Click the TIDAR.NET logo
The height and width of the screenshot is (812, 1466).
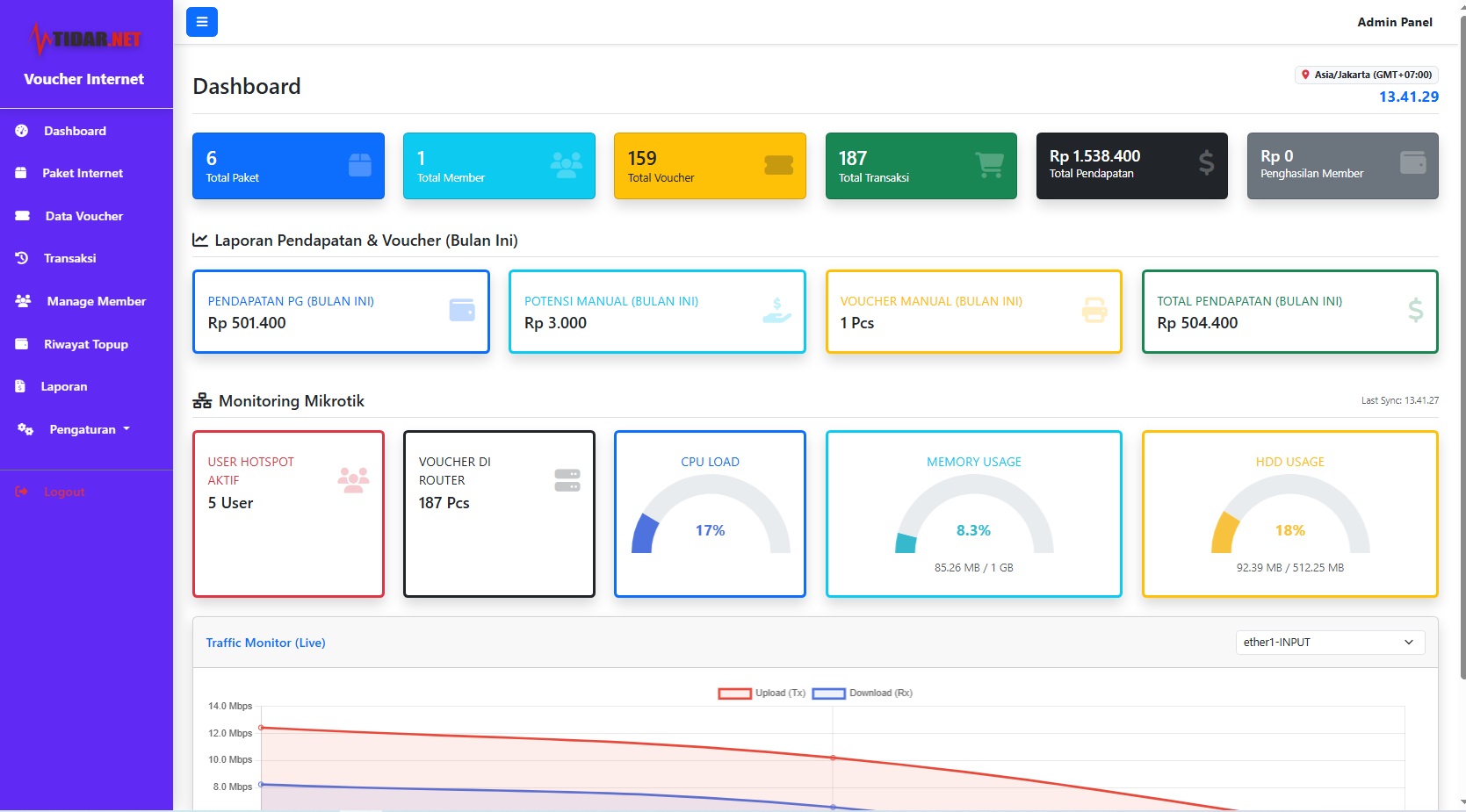click(85, 39)
